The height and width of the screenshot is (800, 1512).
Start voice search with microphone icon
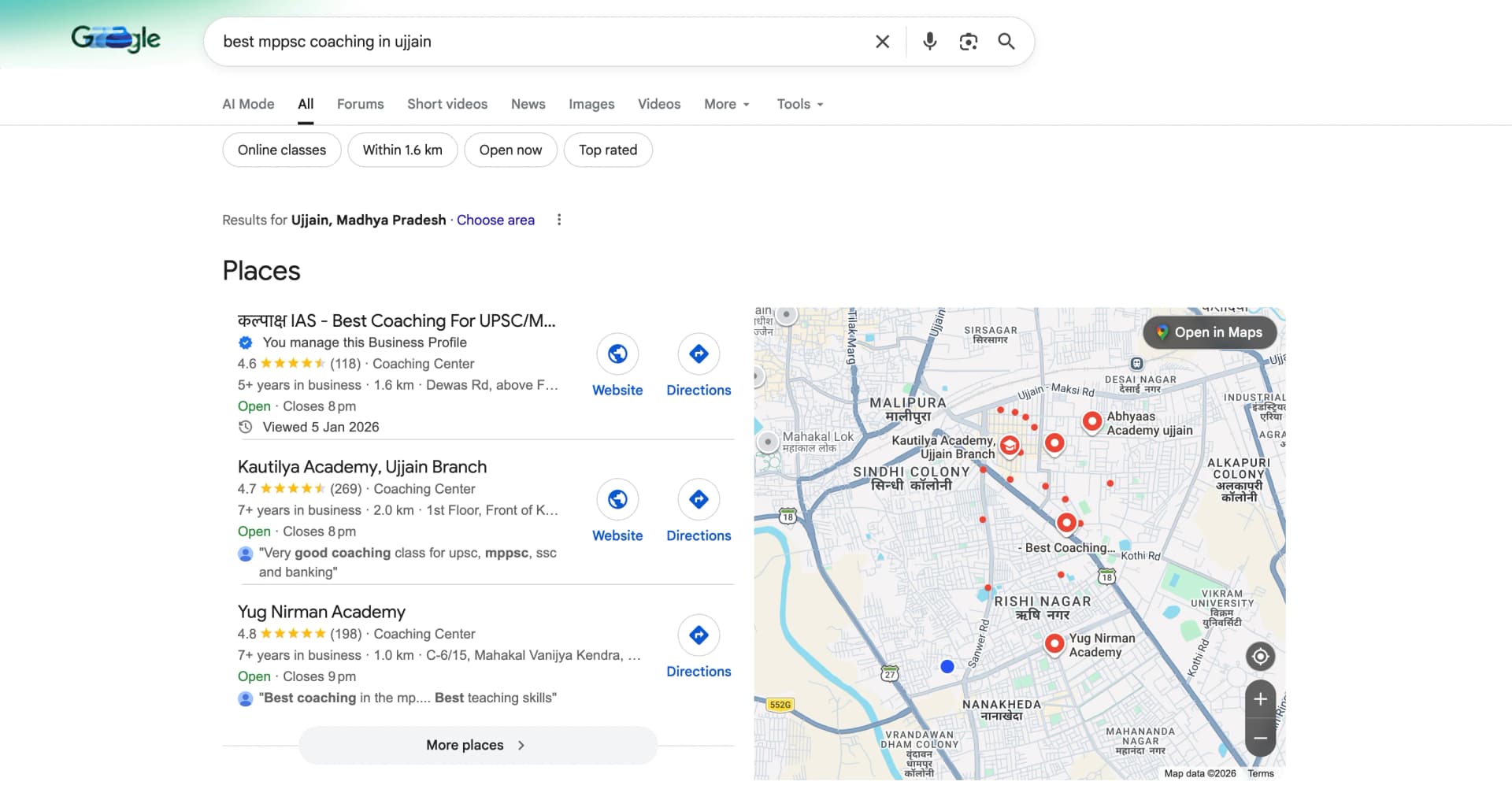point(930,42)
